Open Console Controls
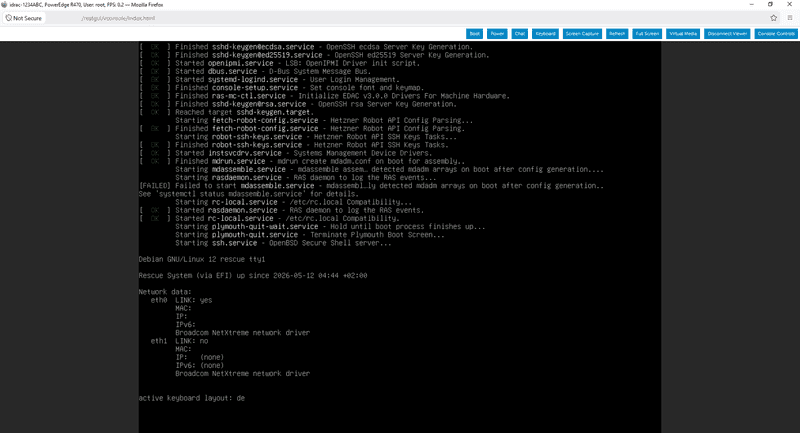 click(776, 34)
